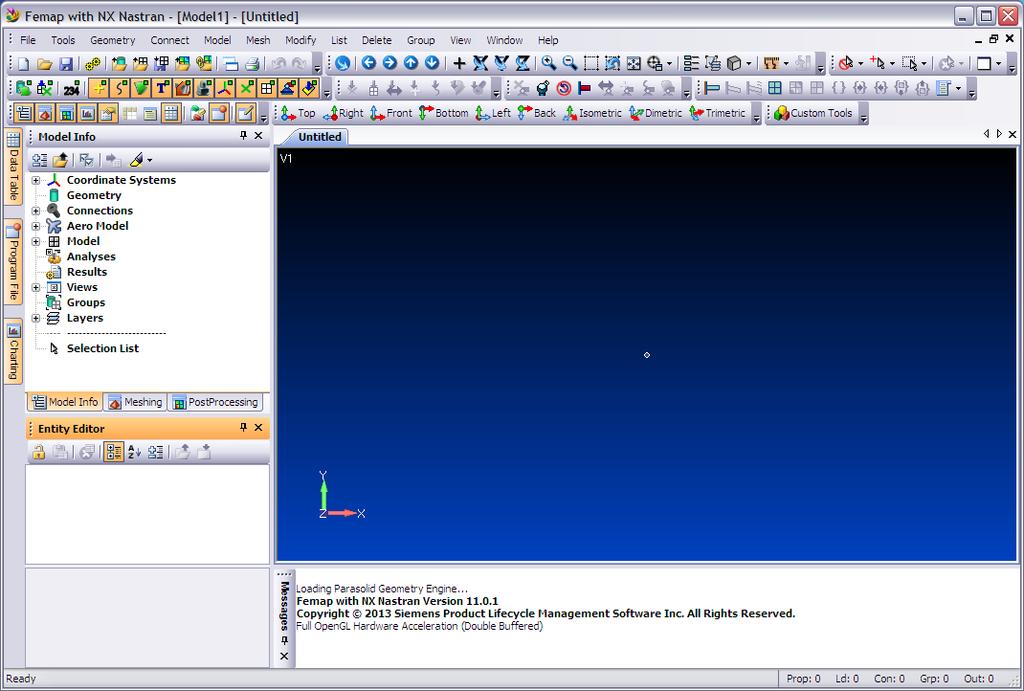Switch to Trimetric view
Viewport: 1024px width, 691px height.
tap(717, 113)
